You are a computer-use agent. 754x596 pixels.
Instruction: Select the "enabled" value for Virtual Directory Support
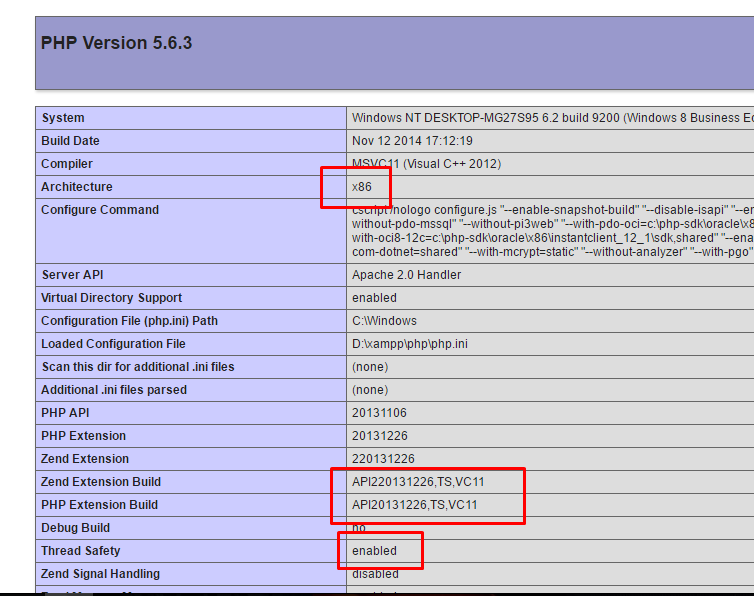(x=374, y=298)
